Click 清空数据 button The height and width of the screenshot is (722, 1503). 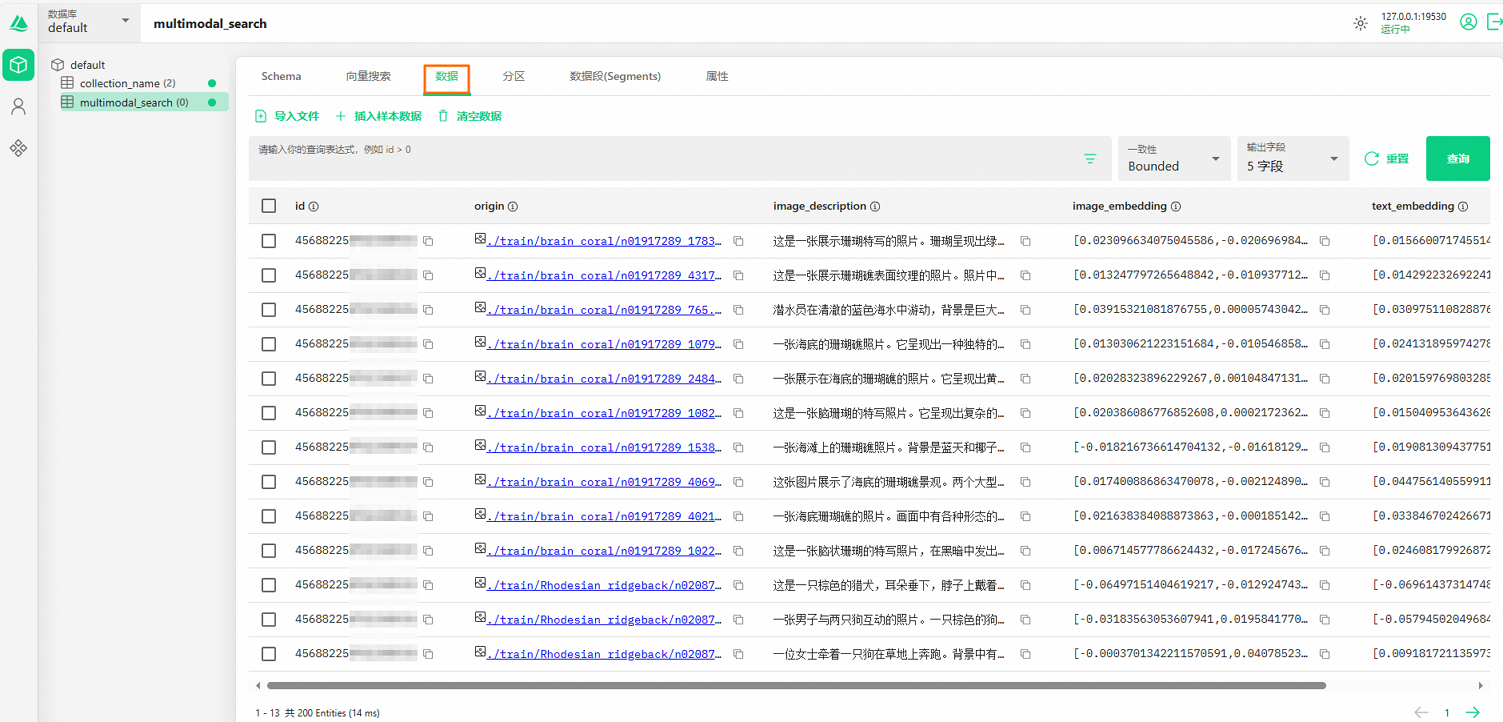470,116
